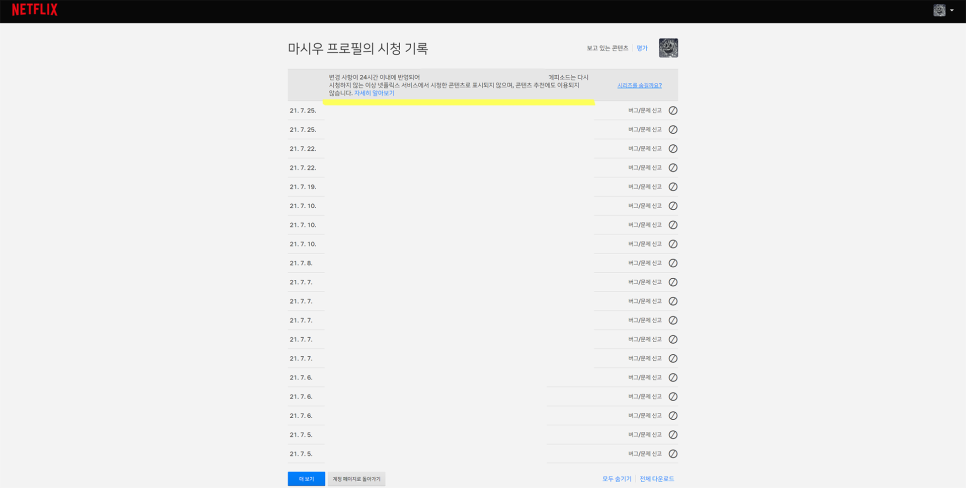Hide the first 21. 7. 7. entry

click(673, 282)
